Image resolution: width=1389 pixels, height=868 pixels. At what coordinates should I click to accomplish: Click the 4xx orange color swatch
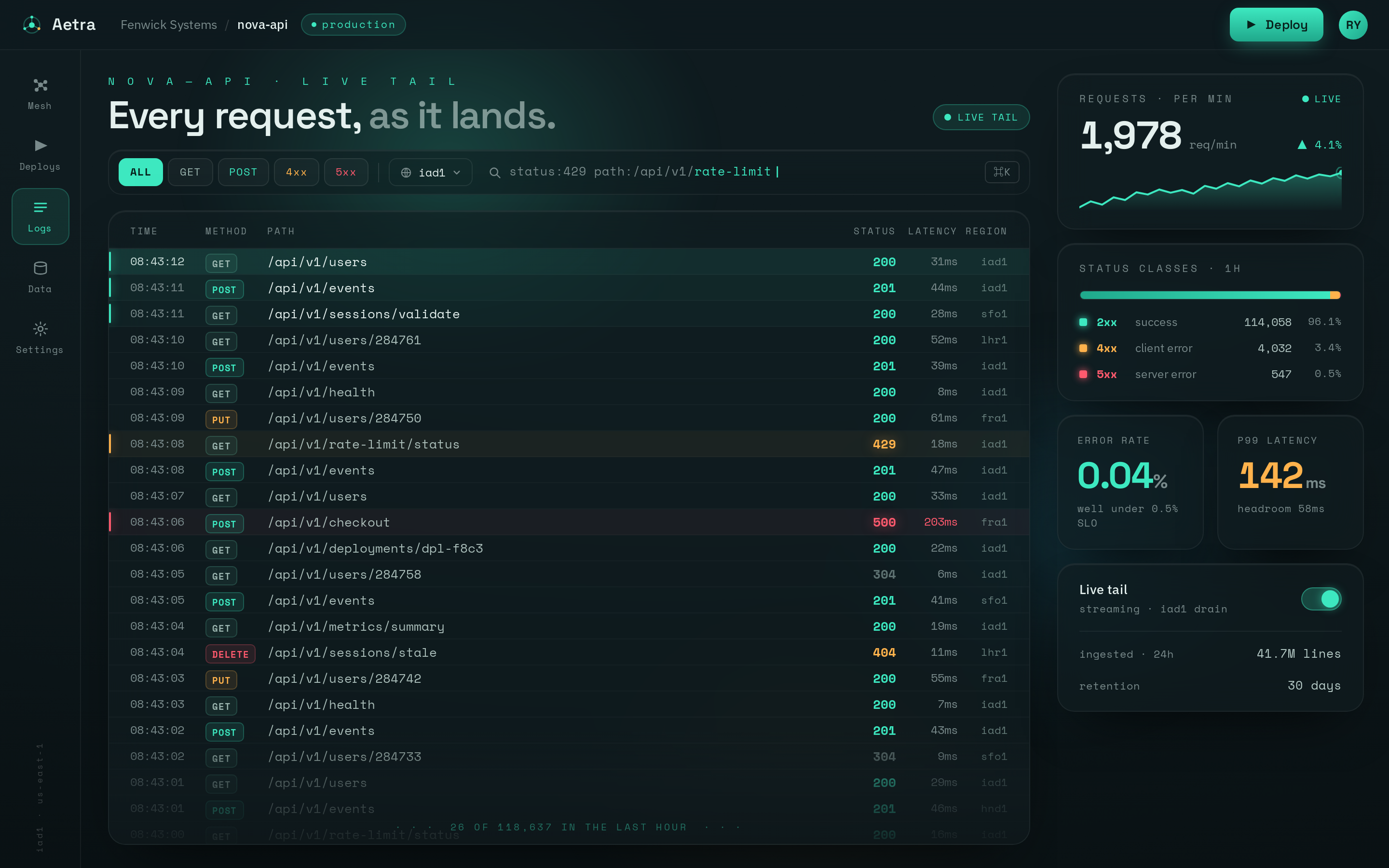pyautogui.click(x=1083, y=348)
